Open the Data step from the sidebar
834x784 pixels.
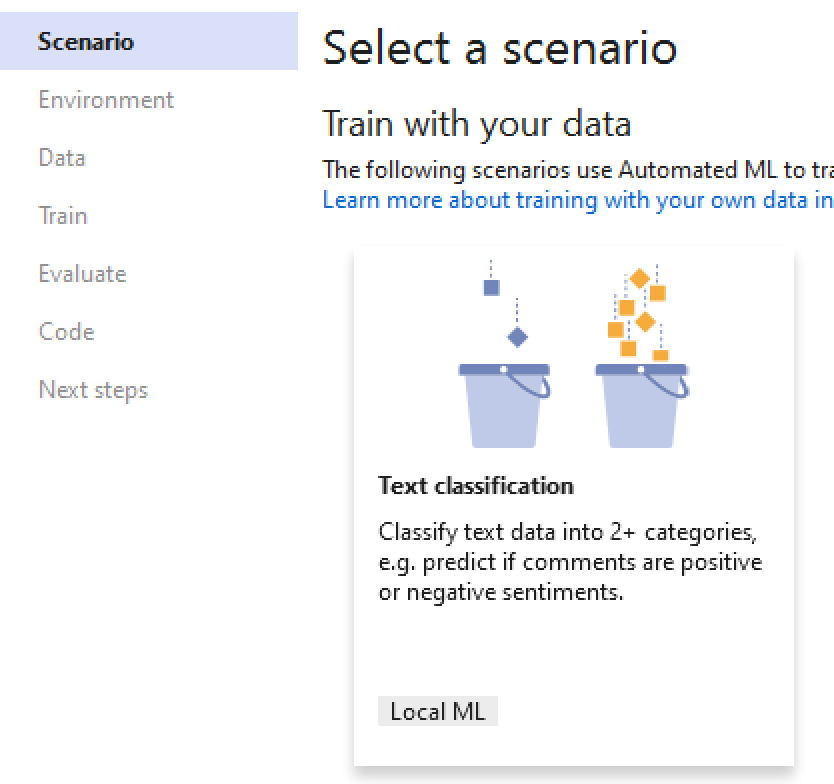click(60, 157)
